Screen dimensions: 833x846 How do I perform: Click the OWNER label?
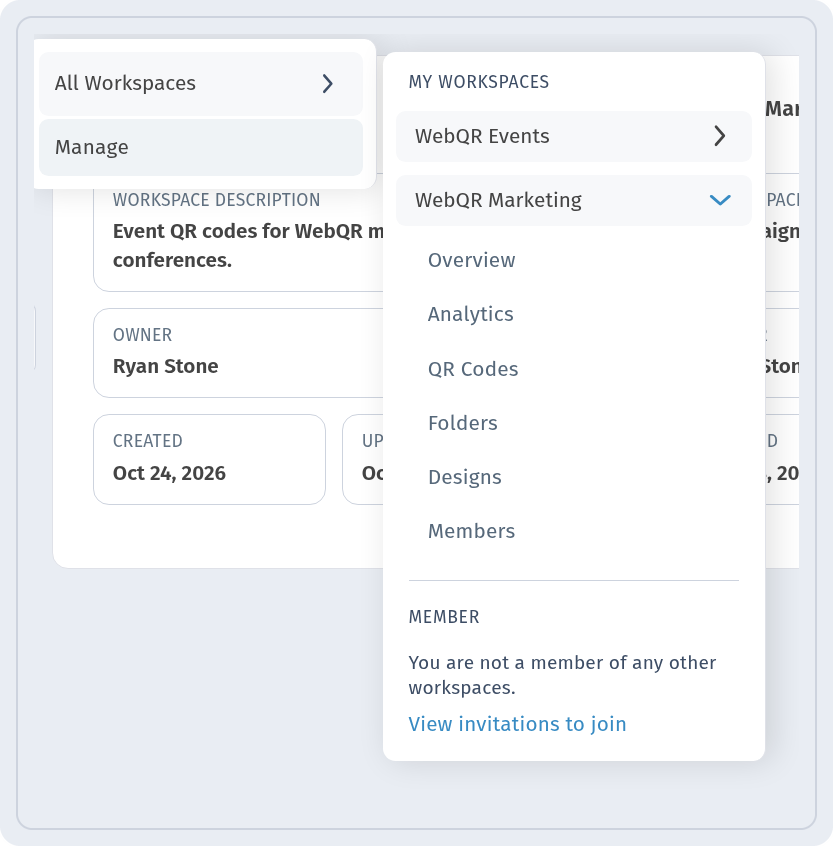pyautogui.click(x=142, y=335)
